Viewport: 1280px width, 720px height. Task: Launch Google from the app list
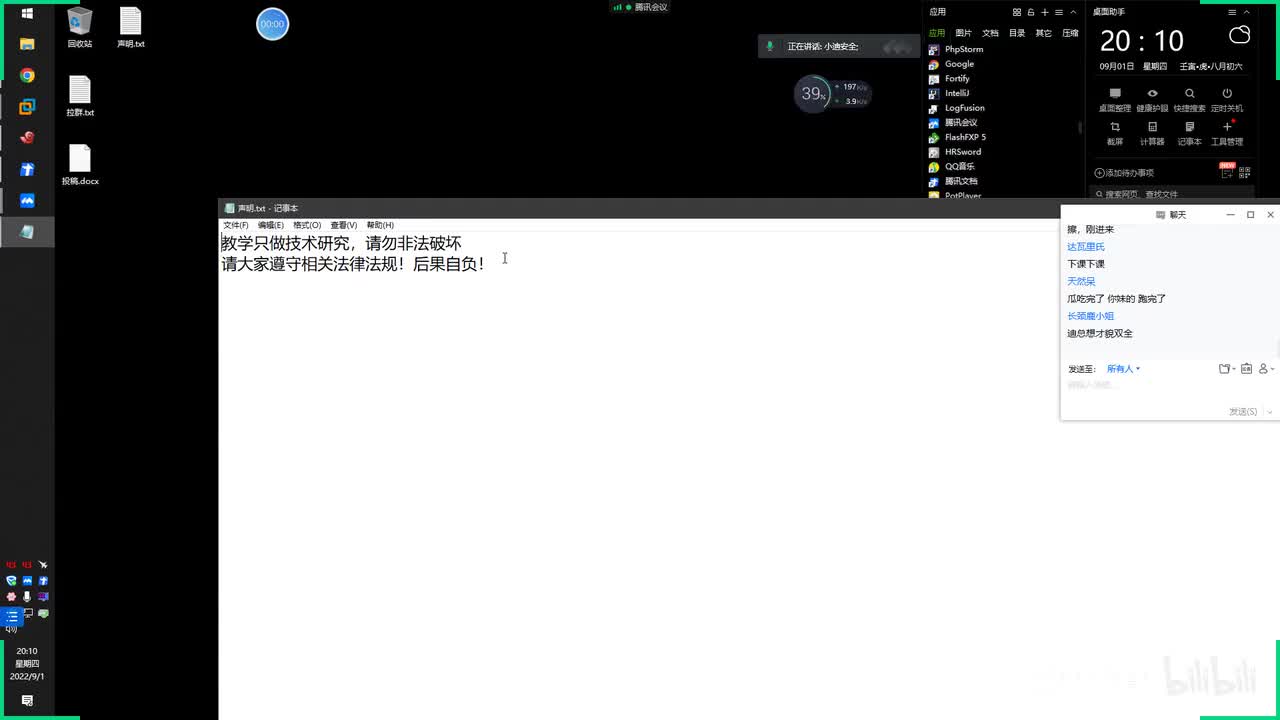click(951, 64)
